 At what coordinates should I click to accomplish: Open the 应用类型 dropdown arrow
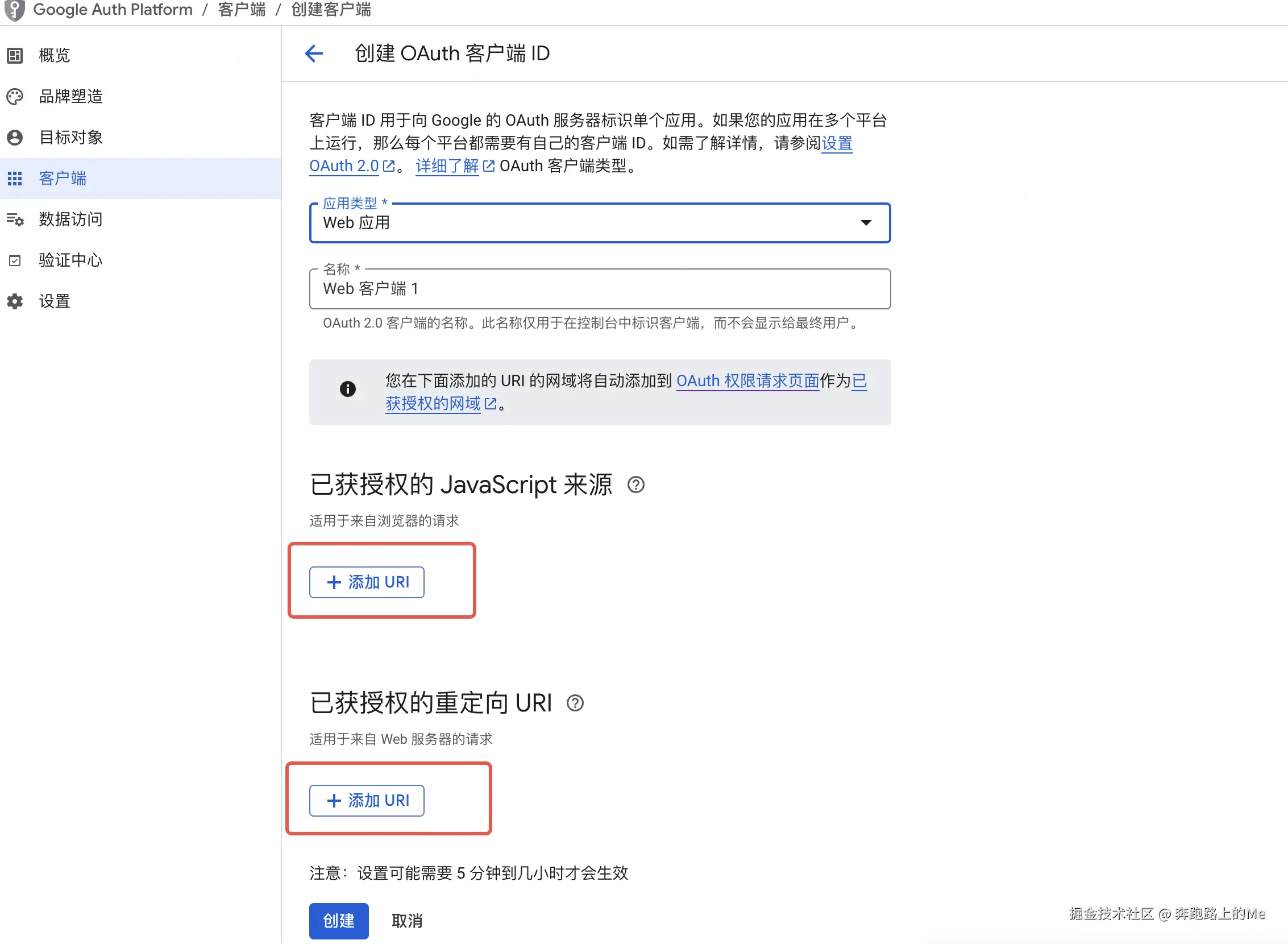(866, 223)
